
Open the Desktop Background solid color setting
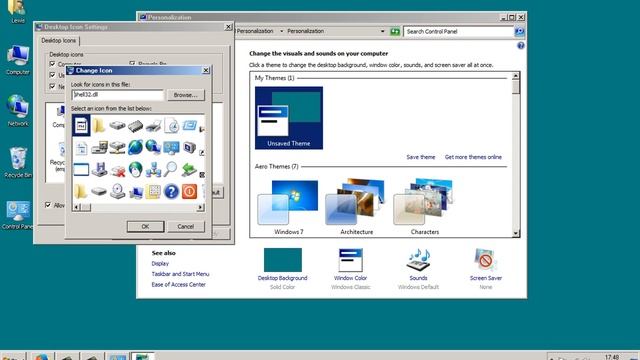click(x=282, y=269)
